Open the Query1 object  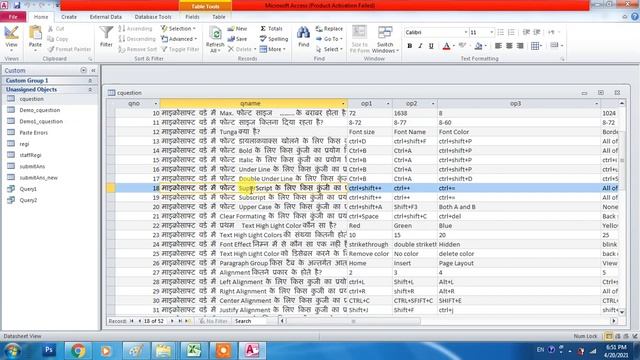point(28,189)
